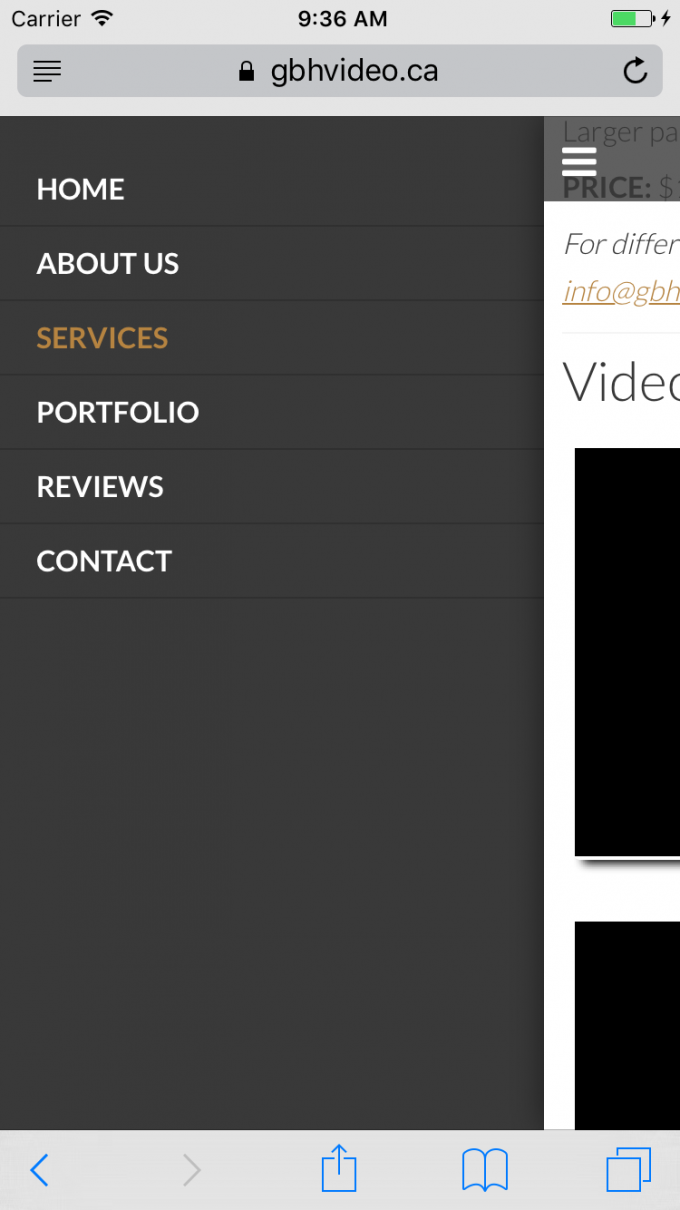Open the bookmarks book icon

coord(485,1170)
